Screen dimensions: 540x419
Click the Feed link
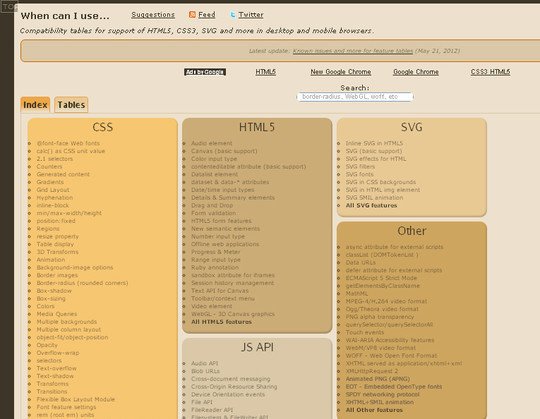click(207, 15)
